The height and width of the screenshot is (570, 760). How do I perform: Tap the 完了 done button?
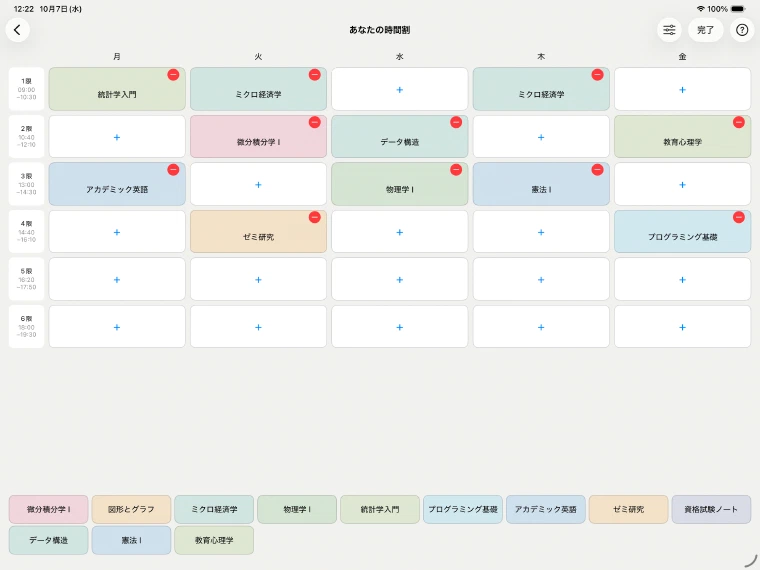pos(705,30)
